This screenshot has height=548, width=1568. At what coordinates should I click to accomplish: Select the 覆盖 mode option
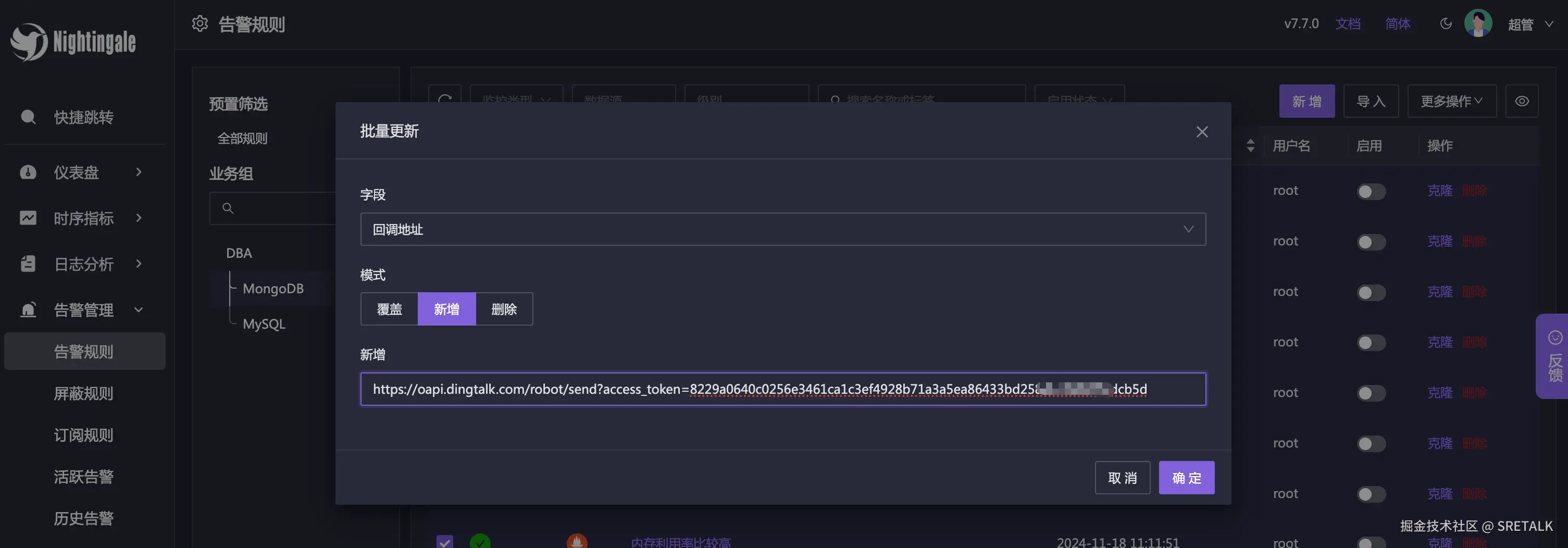tap(389, 309)
